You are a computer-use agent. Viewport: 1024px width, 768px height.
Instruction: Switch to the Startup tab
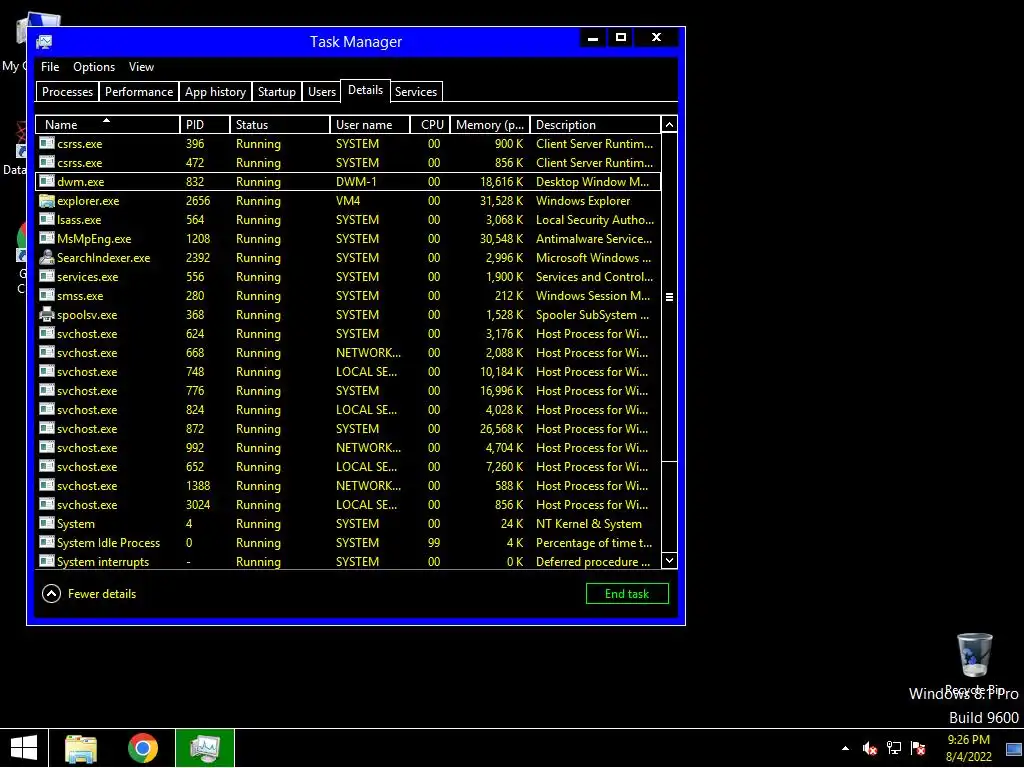click(277, 91)
